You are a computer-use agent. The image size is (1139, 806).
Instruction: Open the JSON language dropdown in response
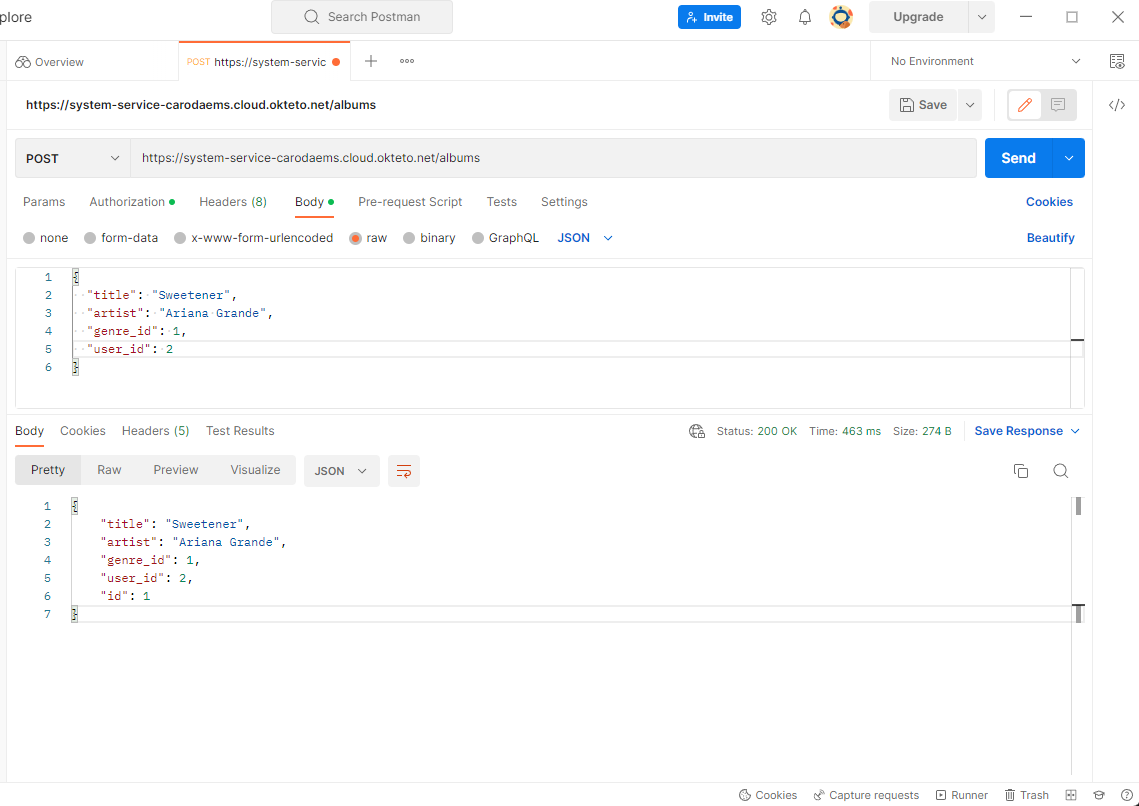tap(341, 470)
